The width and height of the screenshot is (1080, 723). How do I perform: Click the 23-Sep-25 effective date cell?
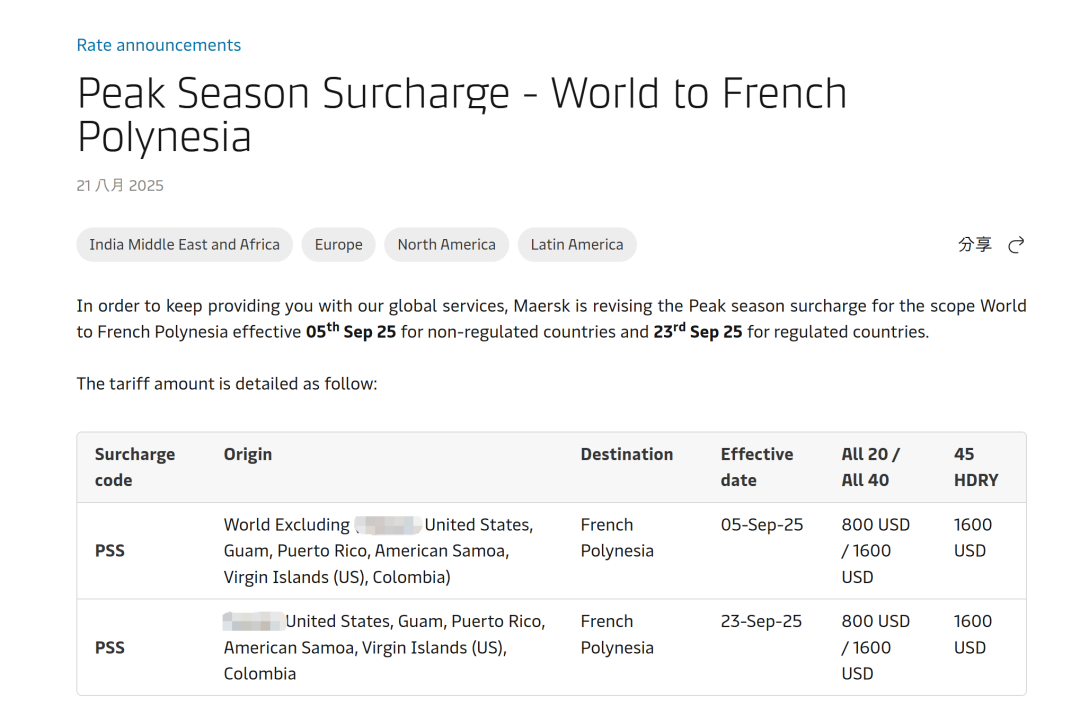[761, 621]
